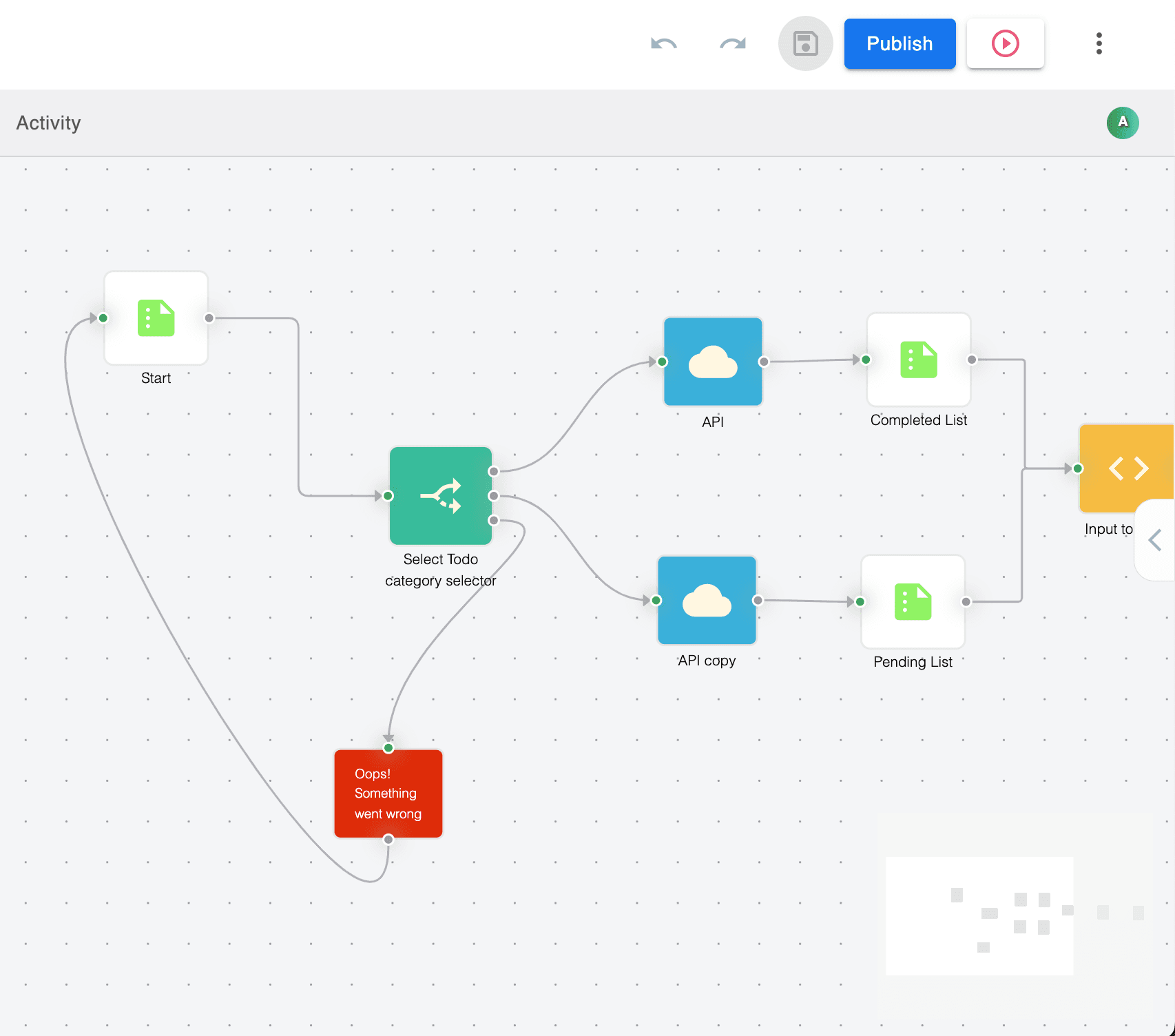Screen dimensions: 1175x1036
Task: Select the Oops Something went wrong node
Action: click(388, 793)
